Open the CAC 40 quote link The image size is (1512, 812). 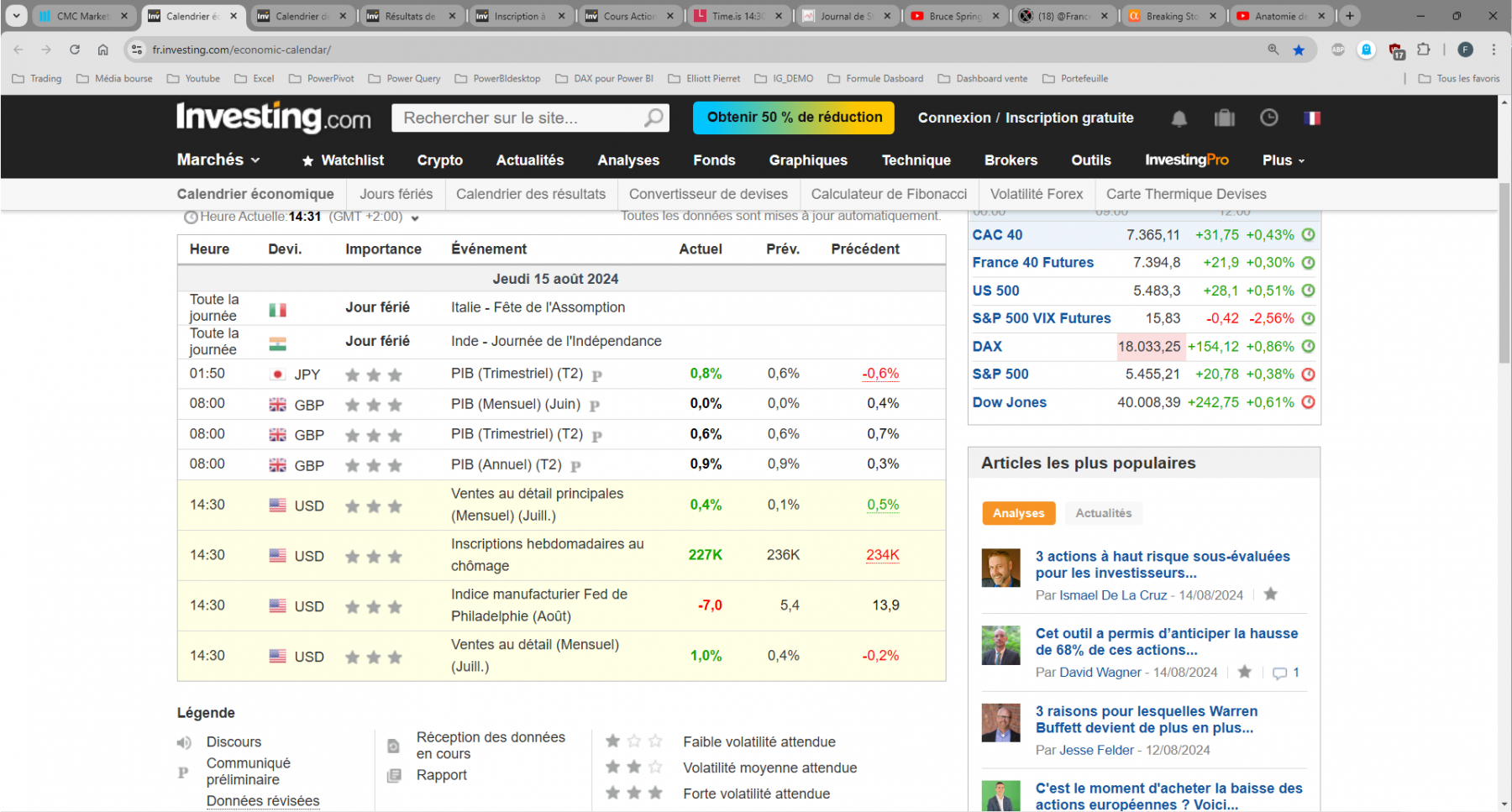[x=997, y=235]
